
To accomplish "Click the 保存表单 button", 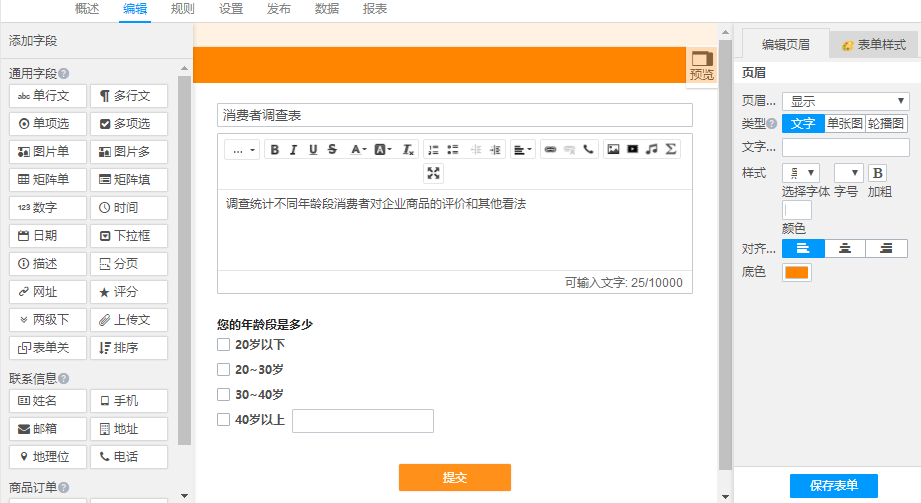I will click(833, 485).
